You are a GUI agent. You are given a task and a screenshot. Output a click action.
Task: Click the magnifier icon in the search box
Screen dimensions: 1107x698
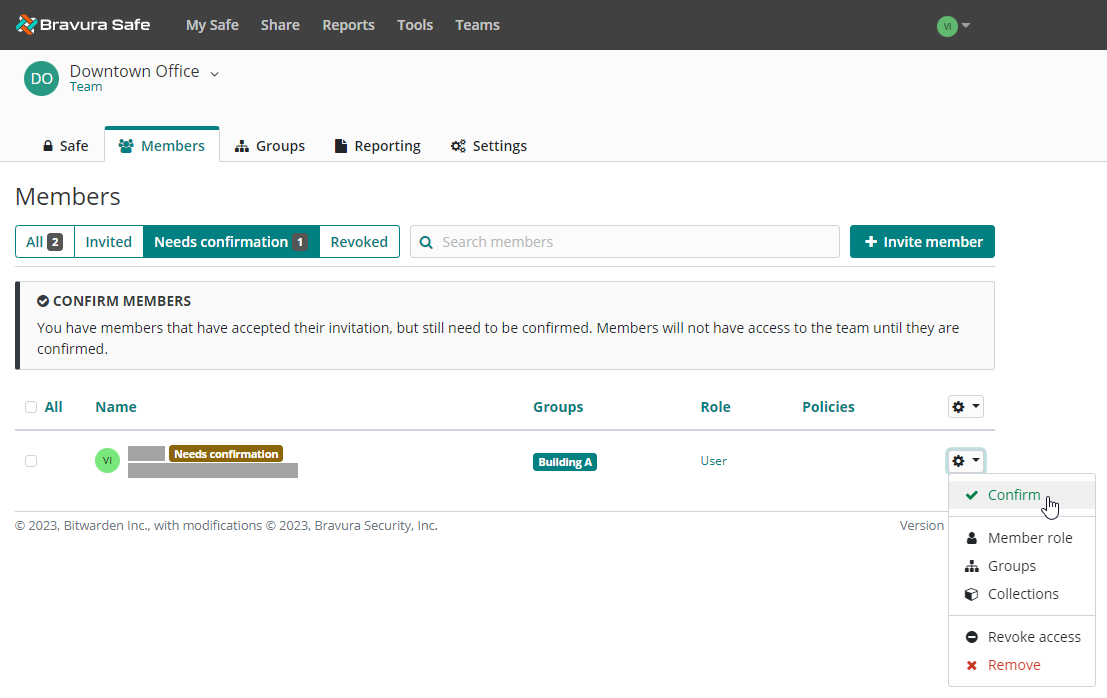click(427, 242)
